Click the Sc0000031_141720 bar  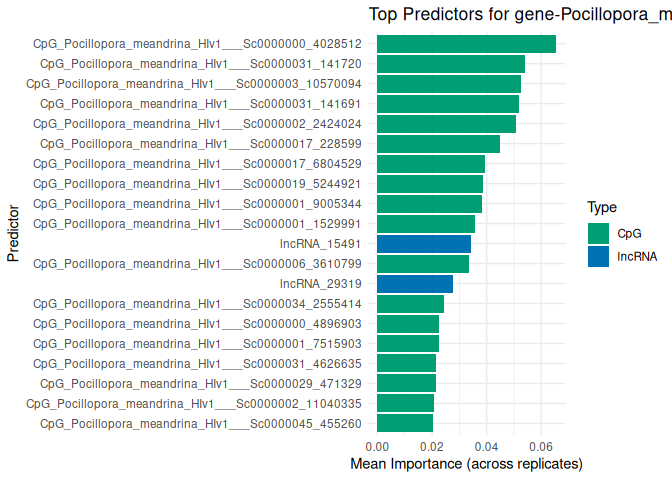coord(451,64)
